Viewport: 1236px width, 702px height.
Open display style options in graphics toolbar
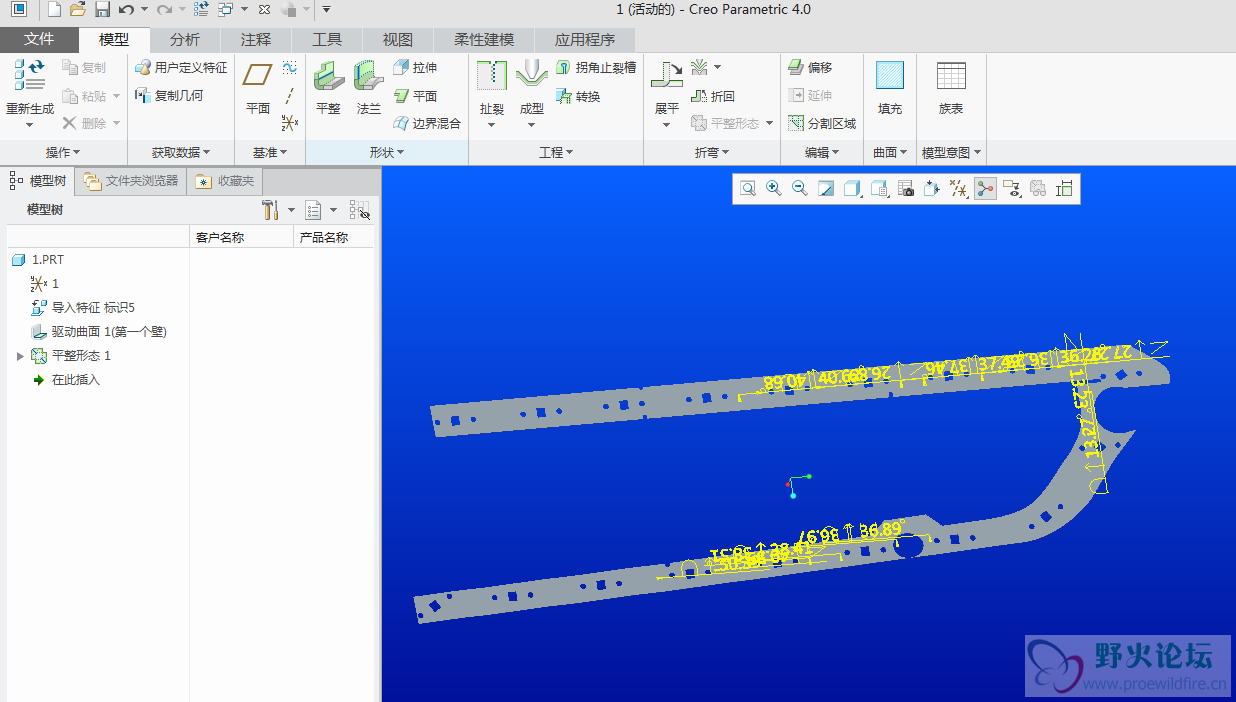click(853, 188)
